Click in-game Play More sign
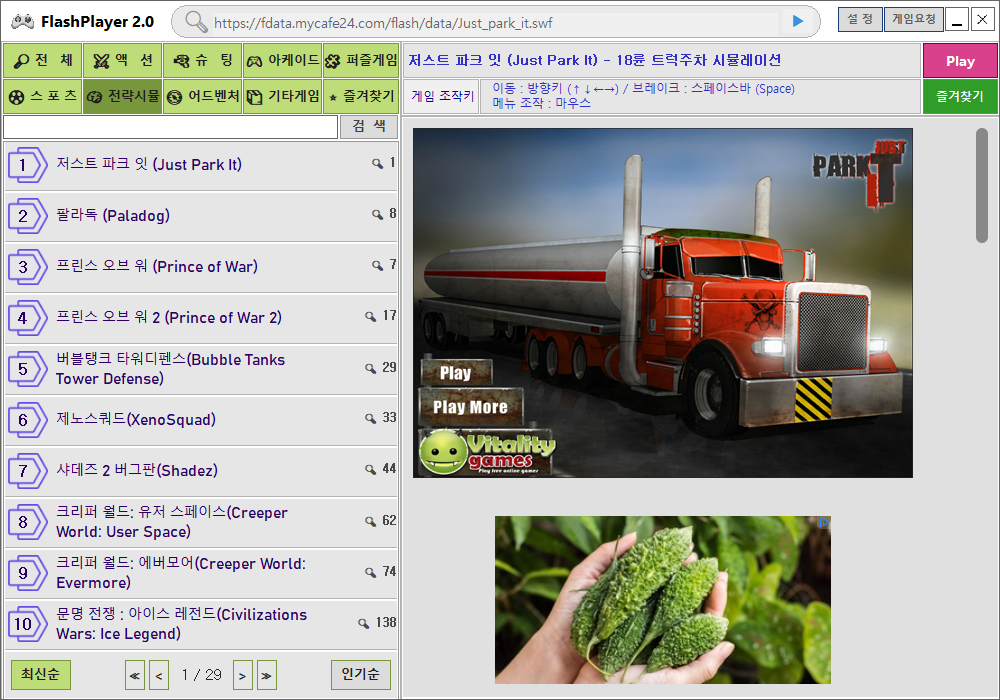The height and width of the screenshot is (700, 1000). point(471,407)
